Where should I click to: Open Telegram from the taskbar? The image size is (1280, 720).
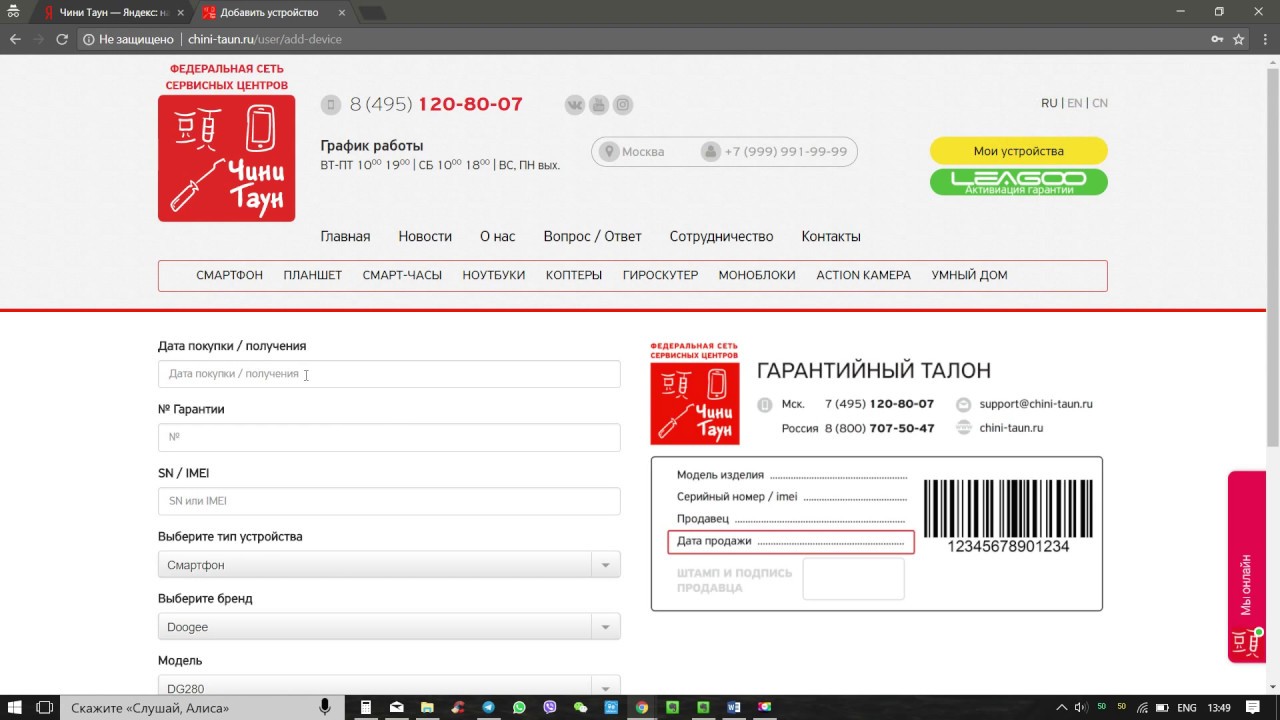pyautogui.click(x=488, y=707)
